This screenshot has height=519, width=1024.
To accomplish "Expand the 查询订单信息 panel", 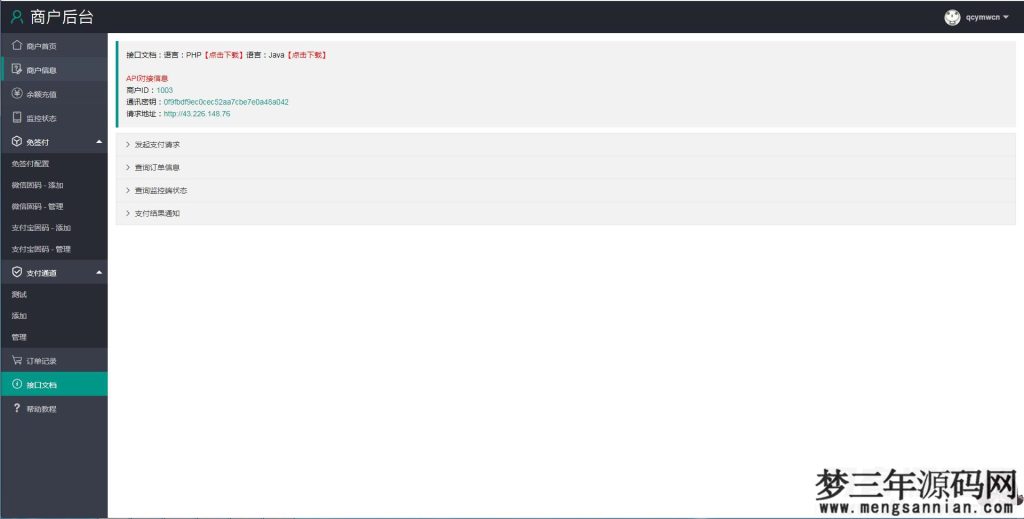I will 157,167.
